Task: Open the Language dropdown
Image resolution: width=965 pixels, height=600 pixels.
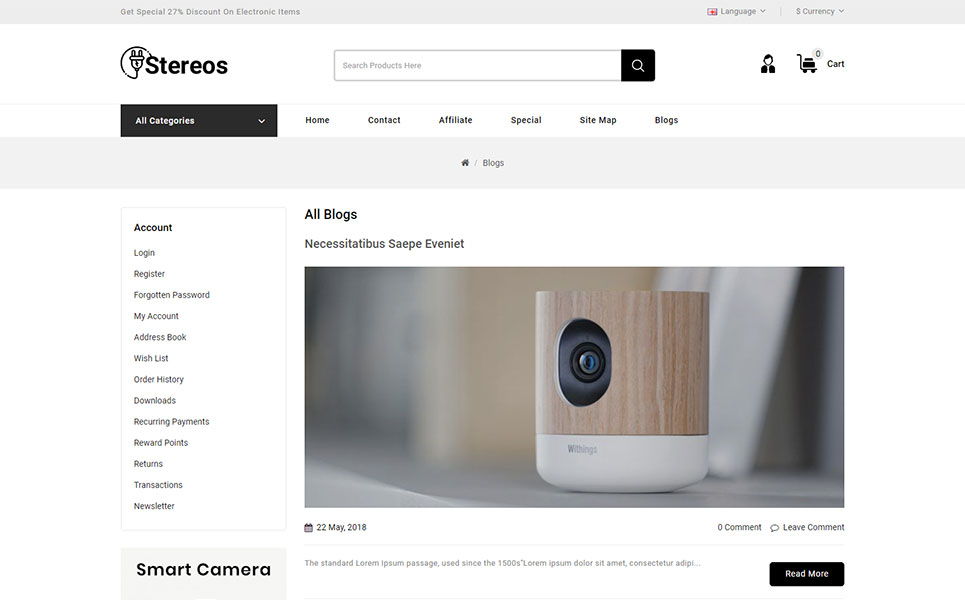Action: click(737, 11)
